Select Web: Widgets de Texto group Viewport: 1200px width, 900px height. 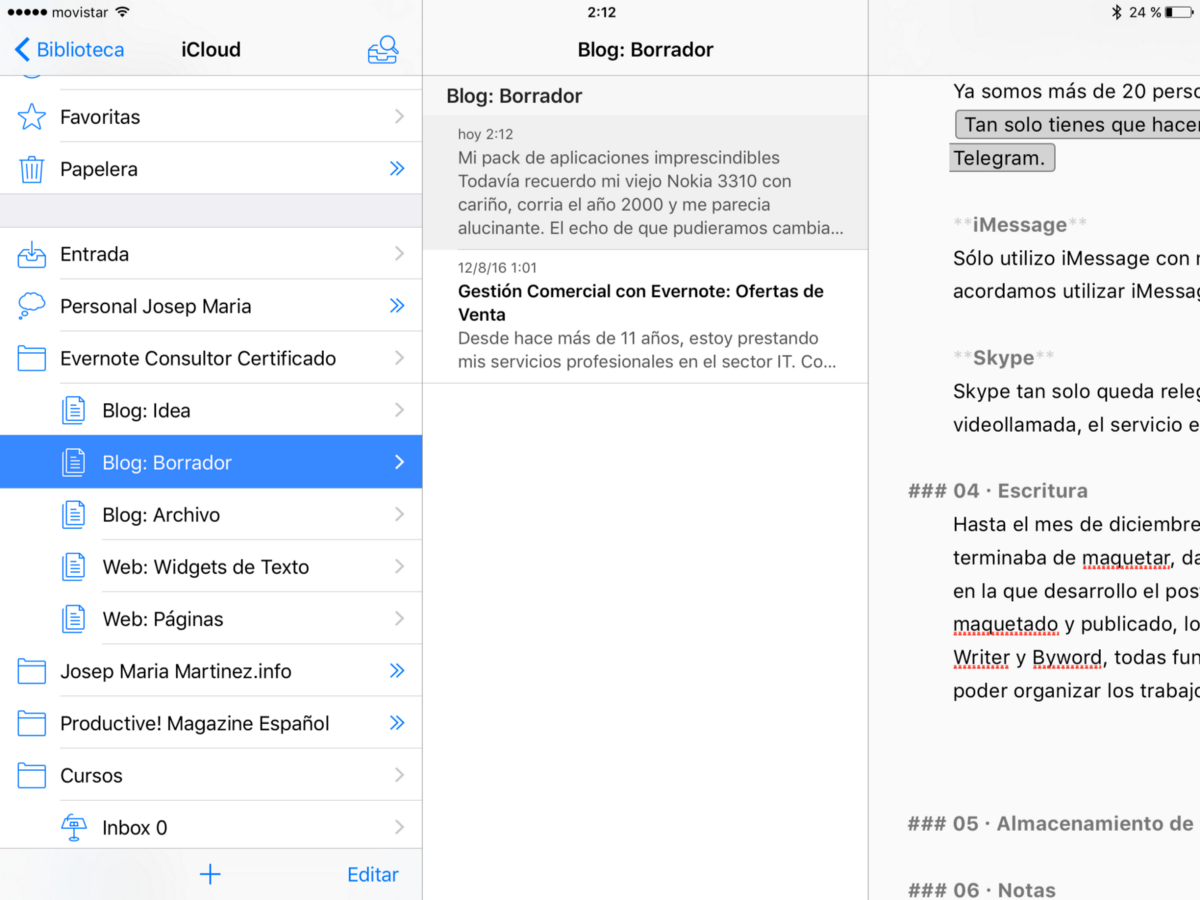[205, 567]
